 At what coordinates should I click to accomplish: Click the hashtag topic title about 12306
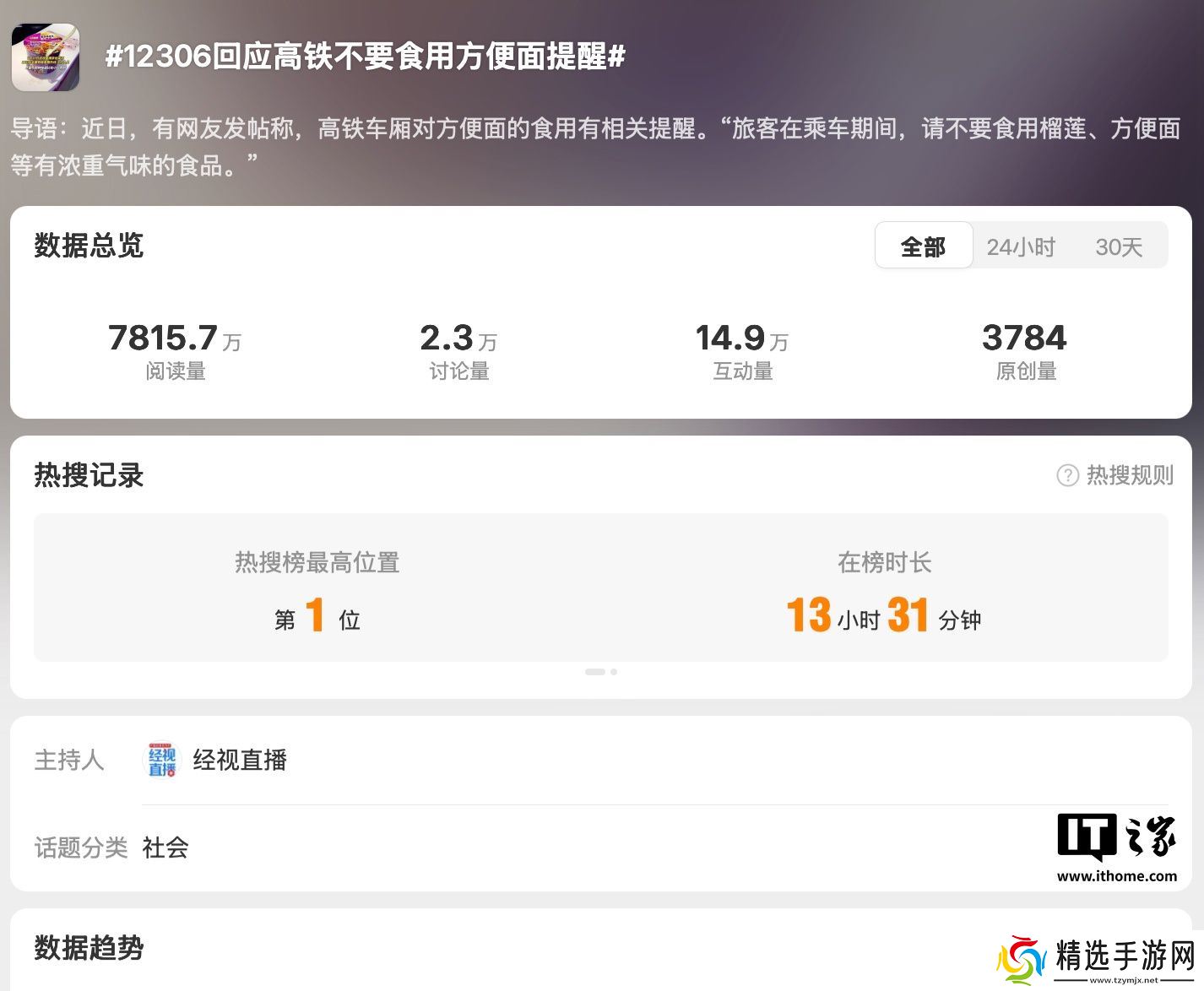pyautogui.click(x=365, y=57)
